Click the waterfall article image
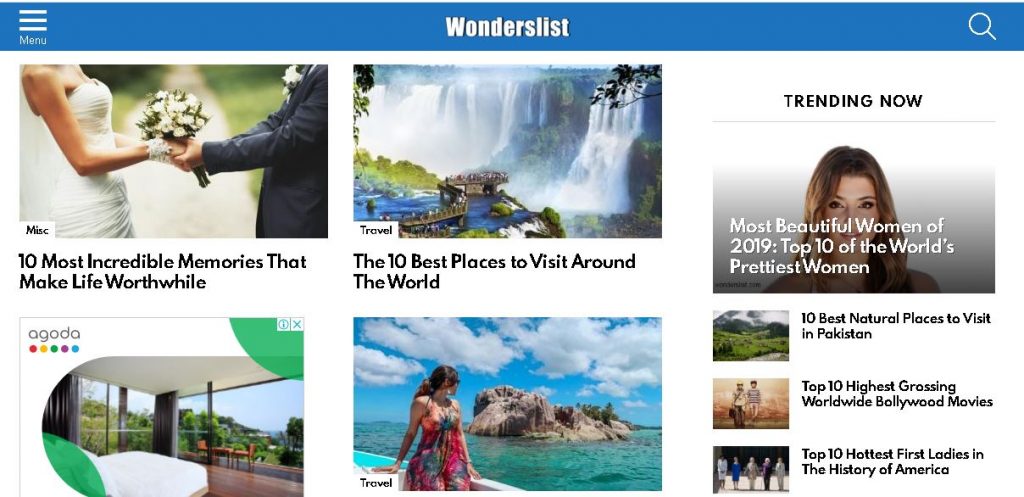 [507, 151]
